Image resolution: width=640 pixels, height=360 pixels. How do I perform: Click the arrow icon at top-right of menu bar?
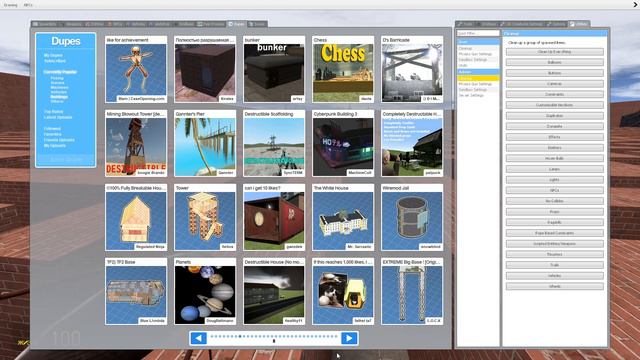click(636, 4)
